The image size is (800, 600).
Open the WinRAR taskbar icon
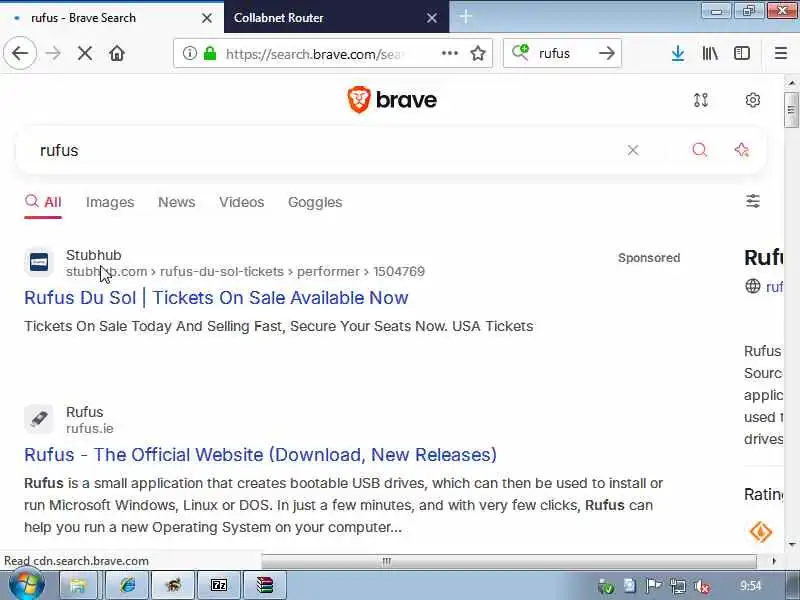coord(265,585)
